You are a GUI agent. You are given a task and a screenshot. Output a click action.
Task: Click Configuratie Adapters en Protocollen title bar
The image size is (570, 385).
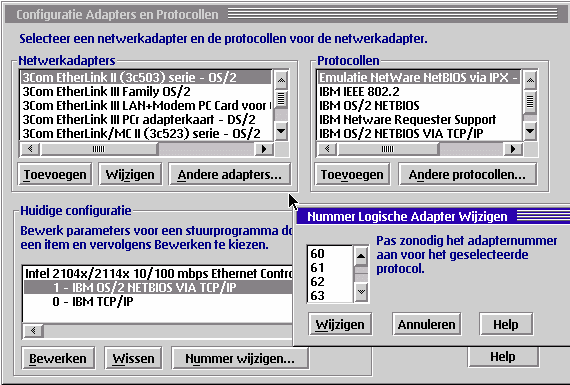tap(287, 14)
